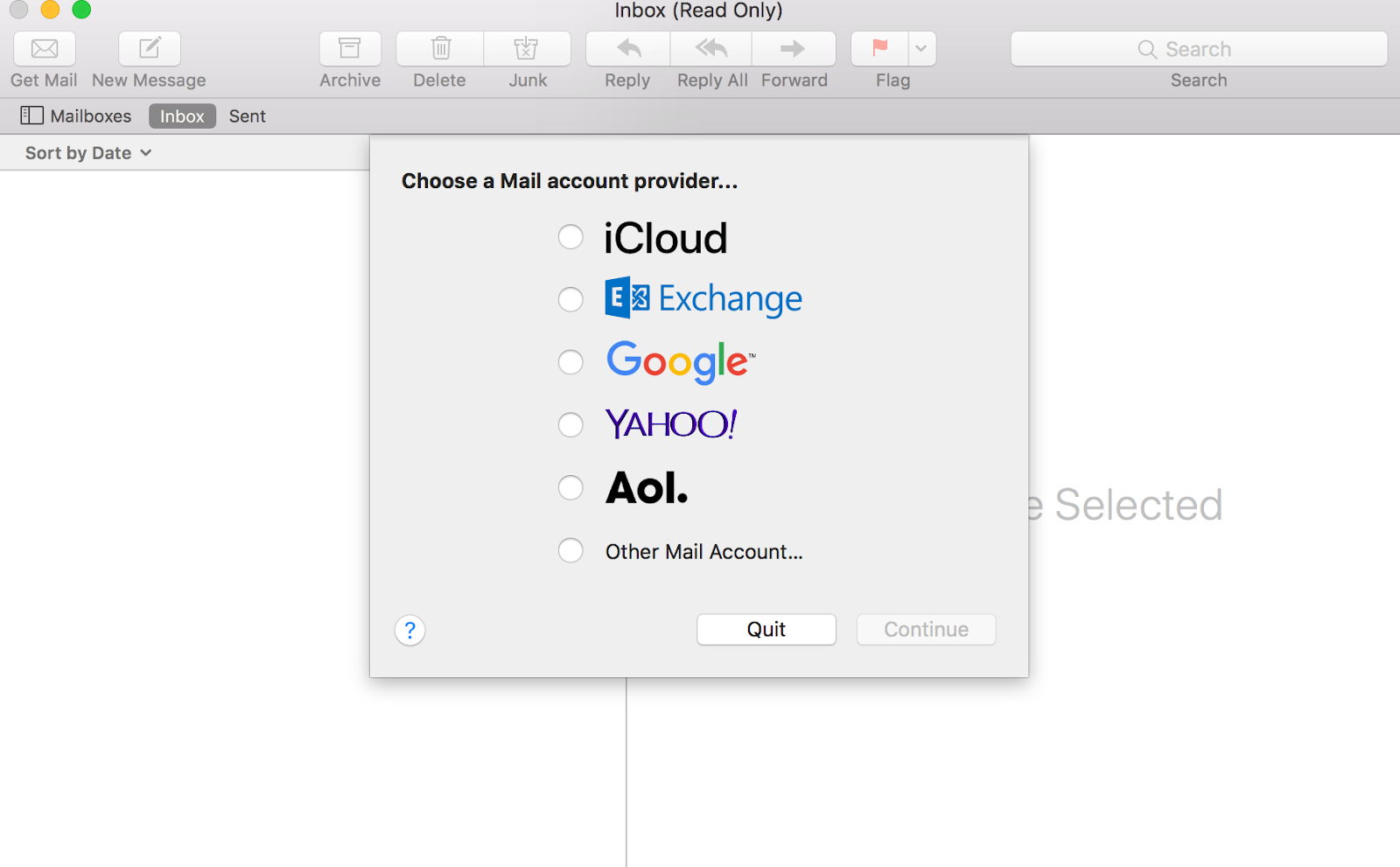Click the Archive box icon

coord(350,49)
